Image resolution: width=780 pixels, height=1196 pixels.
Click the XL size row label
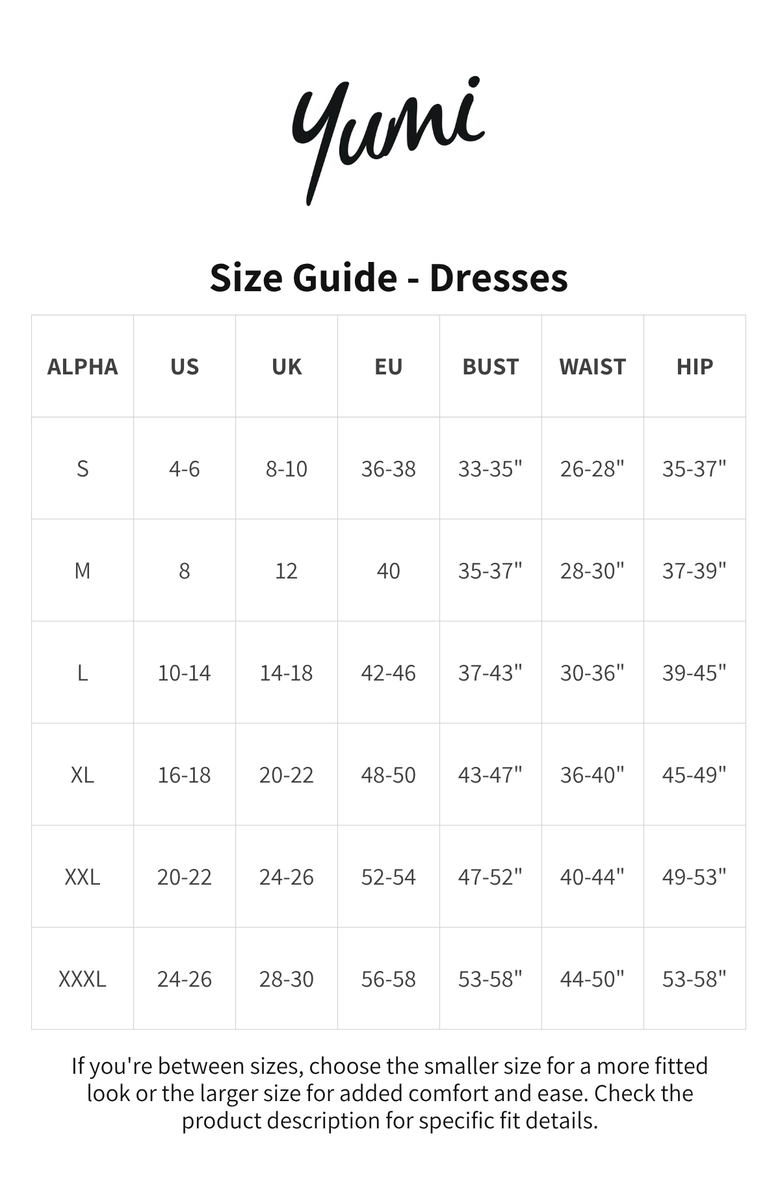(x=83, y=775)
